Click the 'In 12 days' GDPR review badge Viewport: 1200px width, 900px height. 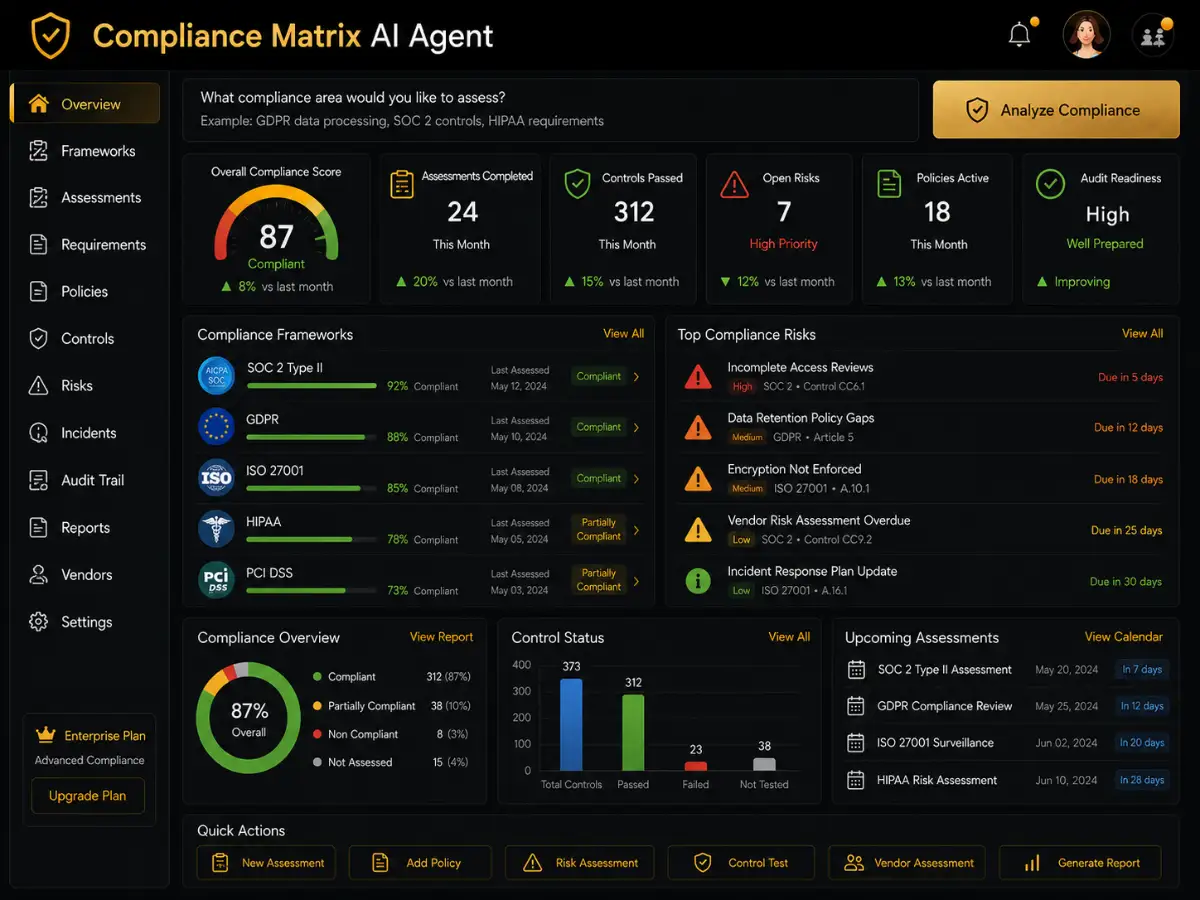pos(1142,706)
